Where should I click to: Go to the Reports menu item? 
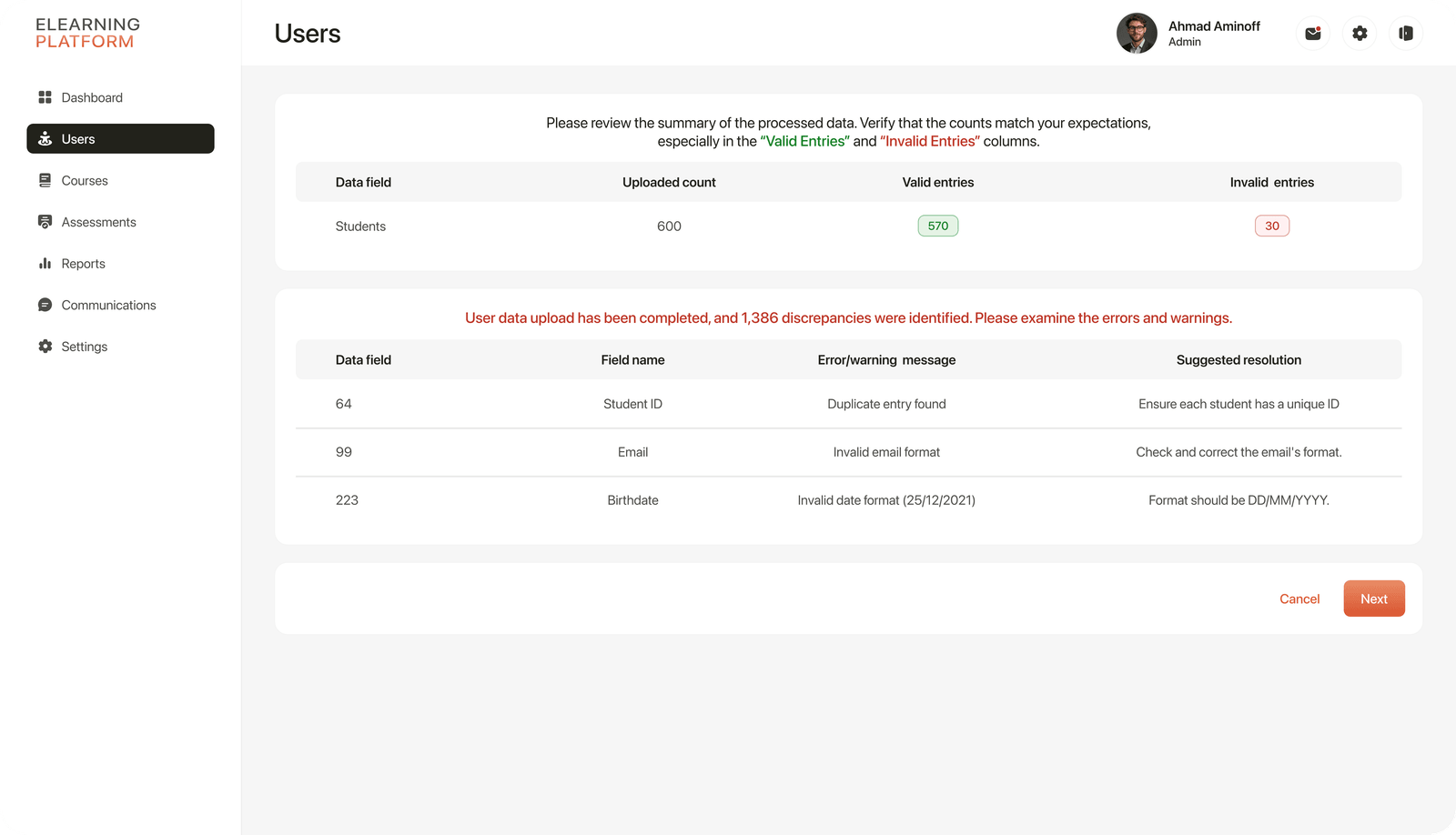(83, 264)
